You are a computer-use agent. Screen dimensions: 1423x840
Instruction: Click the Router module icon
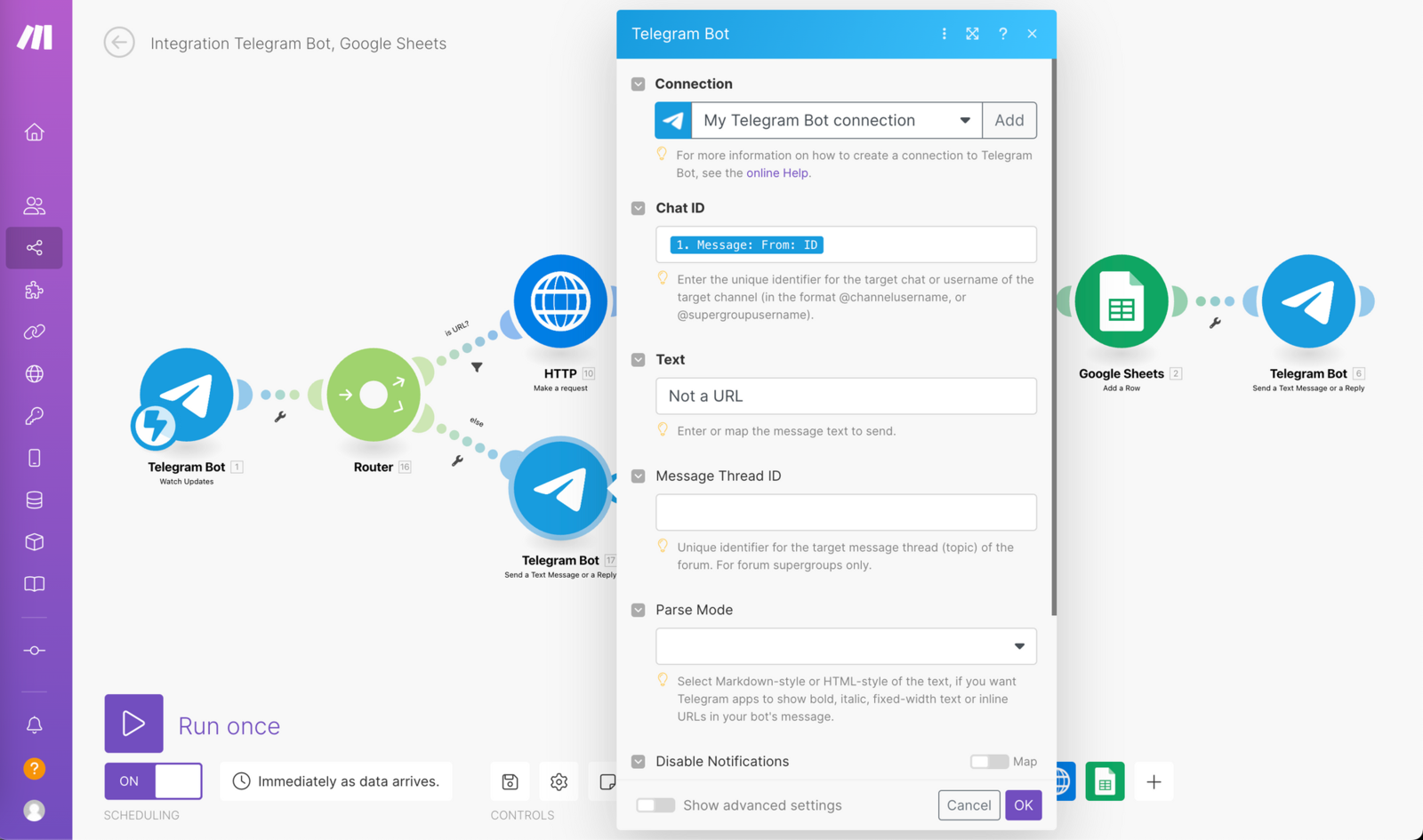[x=374, y=395]
